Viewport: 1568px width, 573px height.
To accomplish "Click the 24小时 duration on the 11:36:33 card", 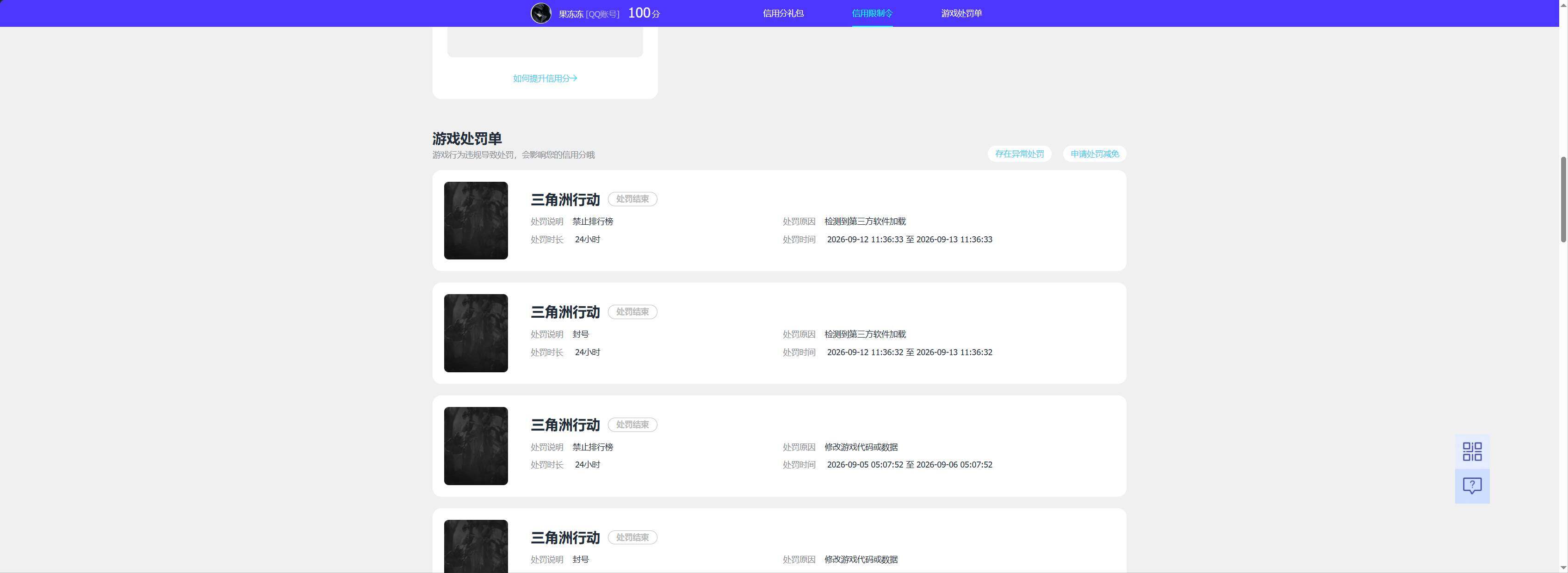I will (588, 240).
